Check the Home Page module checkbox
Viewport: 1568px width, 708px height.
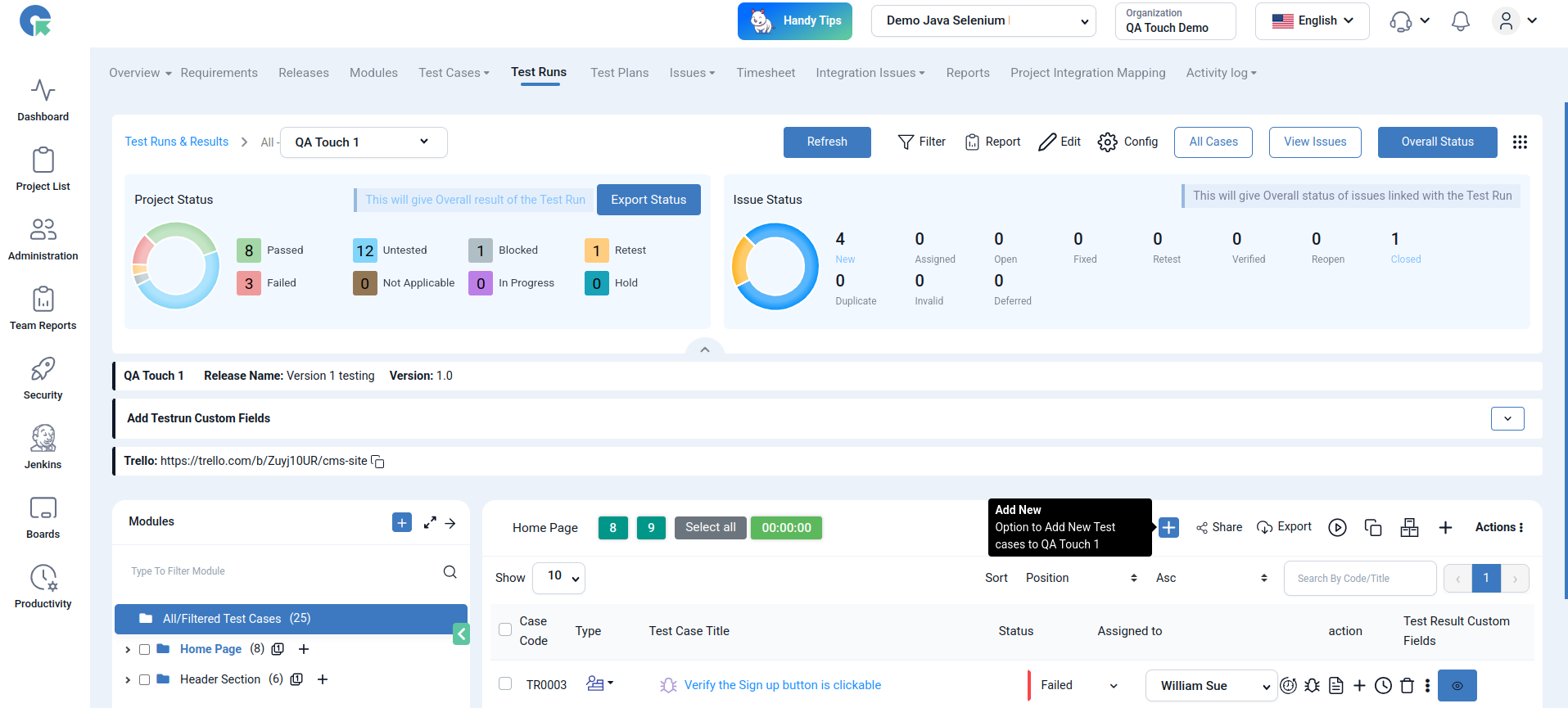[144, 650]
